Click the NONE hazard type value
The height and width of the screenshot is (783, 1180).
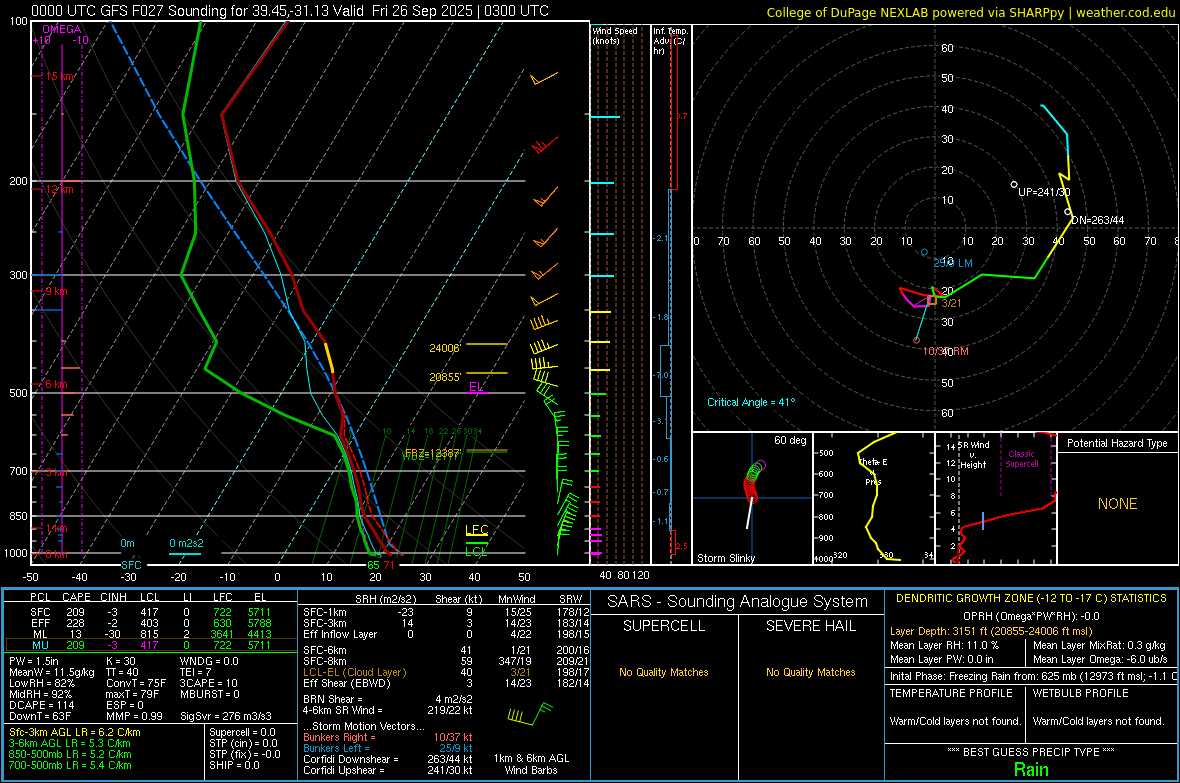(x=1117, y=504)
